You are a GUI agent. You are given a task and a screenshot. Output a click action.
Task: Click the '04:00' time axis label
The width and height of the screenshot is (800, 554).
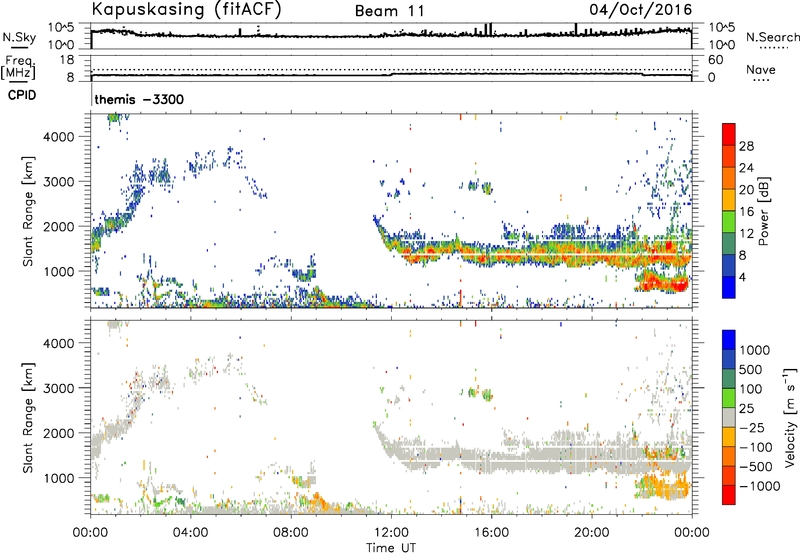[190, 533]
